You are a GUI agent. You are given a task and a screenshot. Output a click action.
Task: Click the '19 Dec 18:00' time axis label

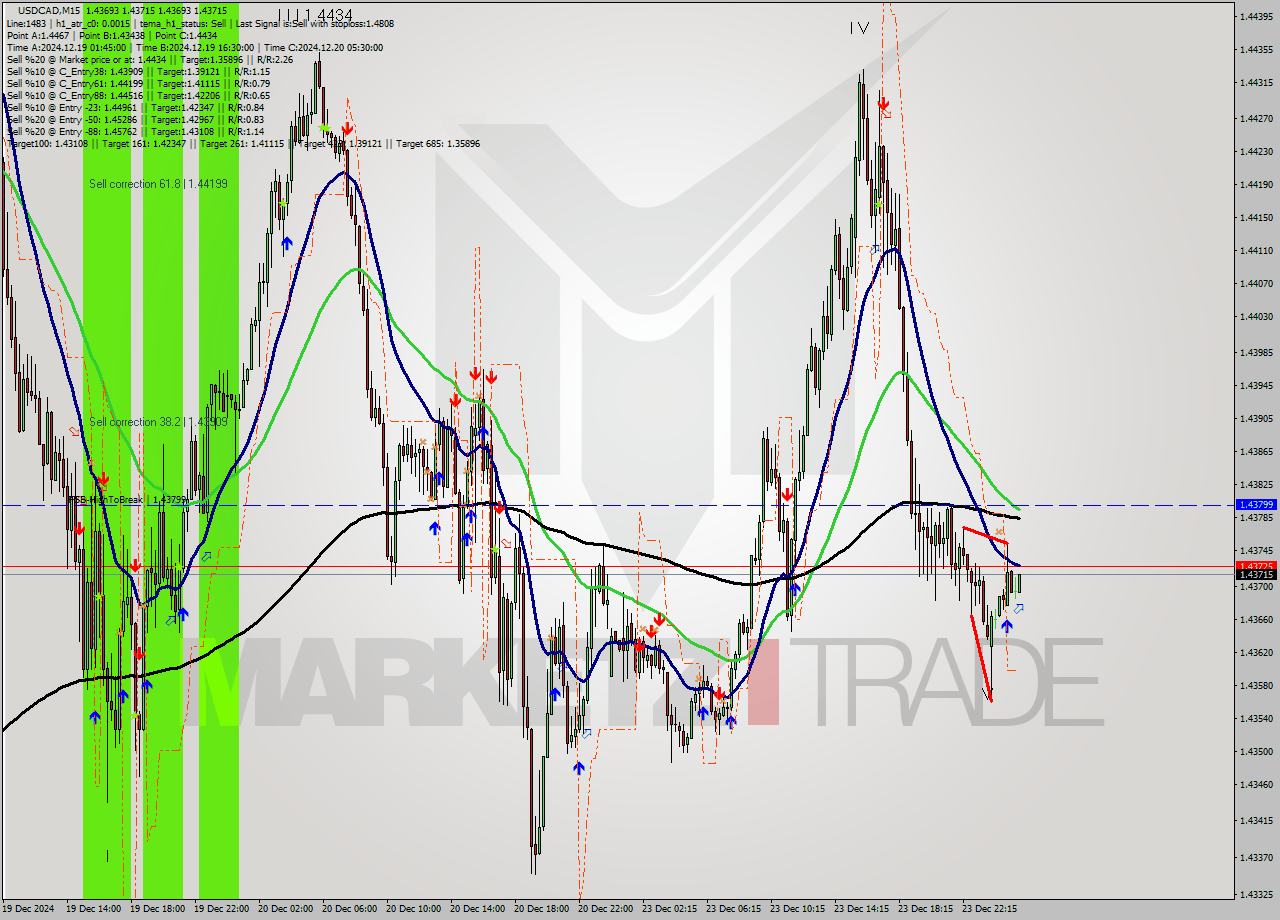158,909
